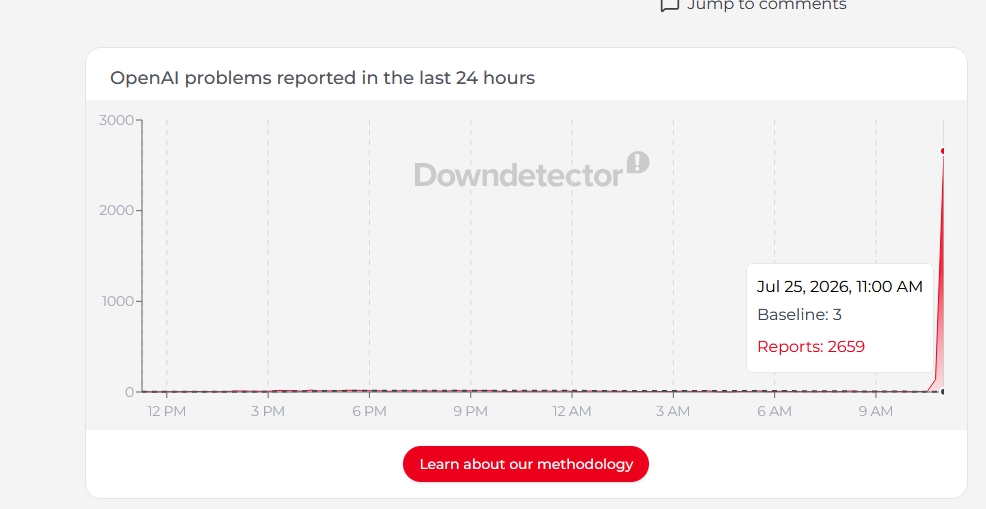The height and width of the screenshot is (509, 986).
Task: Click the 3 PM axis label
Action: (268, 411)
